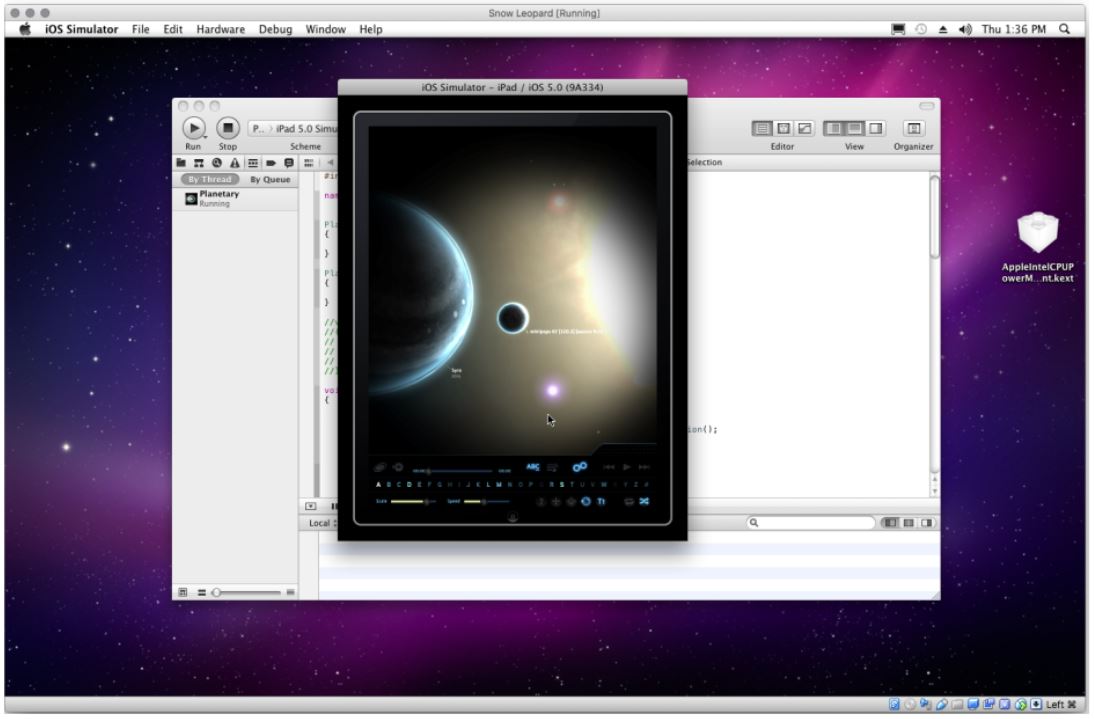Toggle the Utilities pane view button
This screenshot has width=1094, height=719.
click(x=875, y=128)
